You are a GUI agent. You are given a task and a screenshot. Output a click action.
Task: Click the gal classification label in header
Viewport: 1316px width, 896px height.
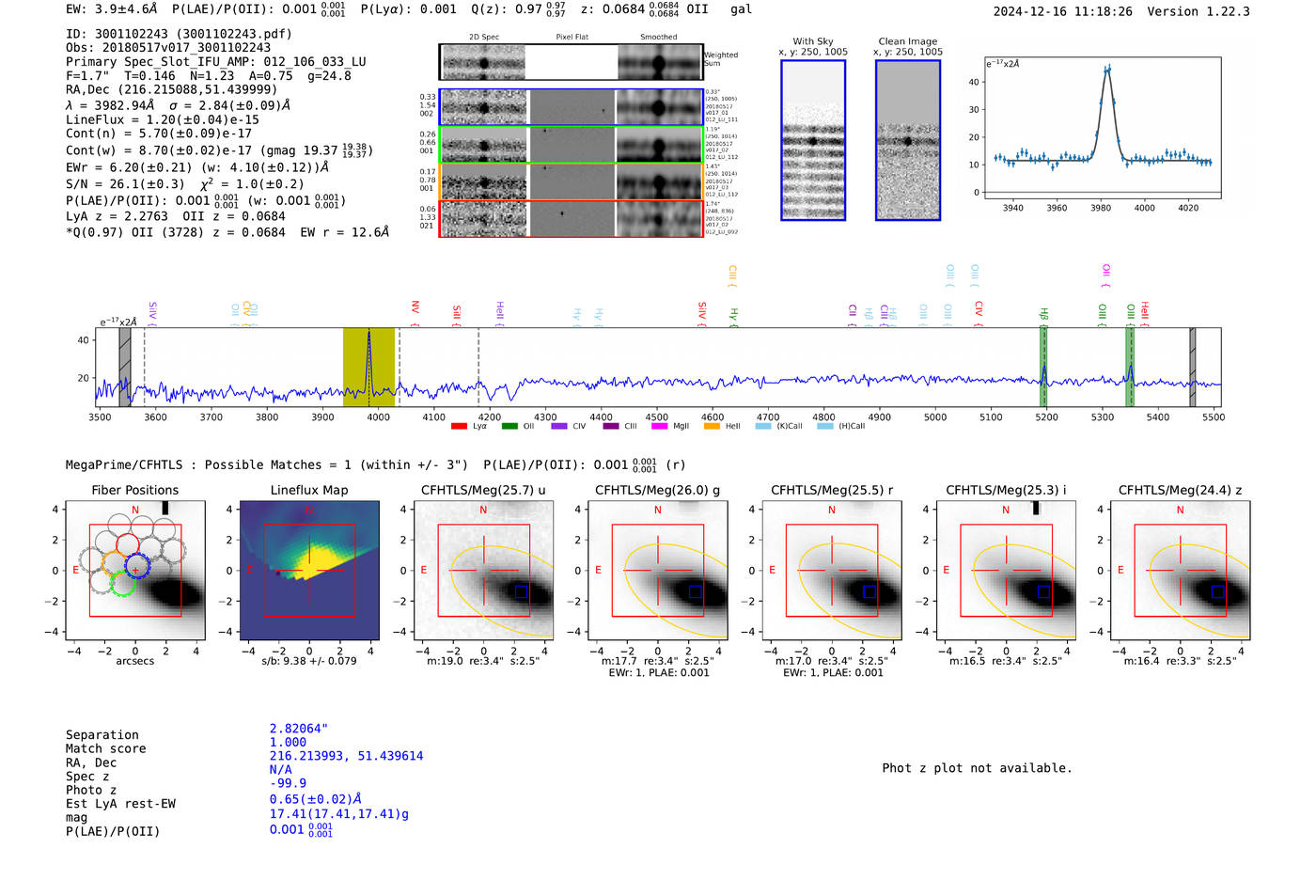point(741,9)
